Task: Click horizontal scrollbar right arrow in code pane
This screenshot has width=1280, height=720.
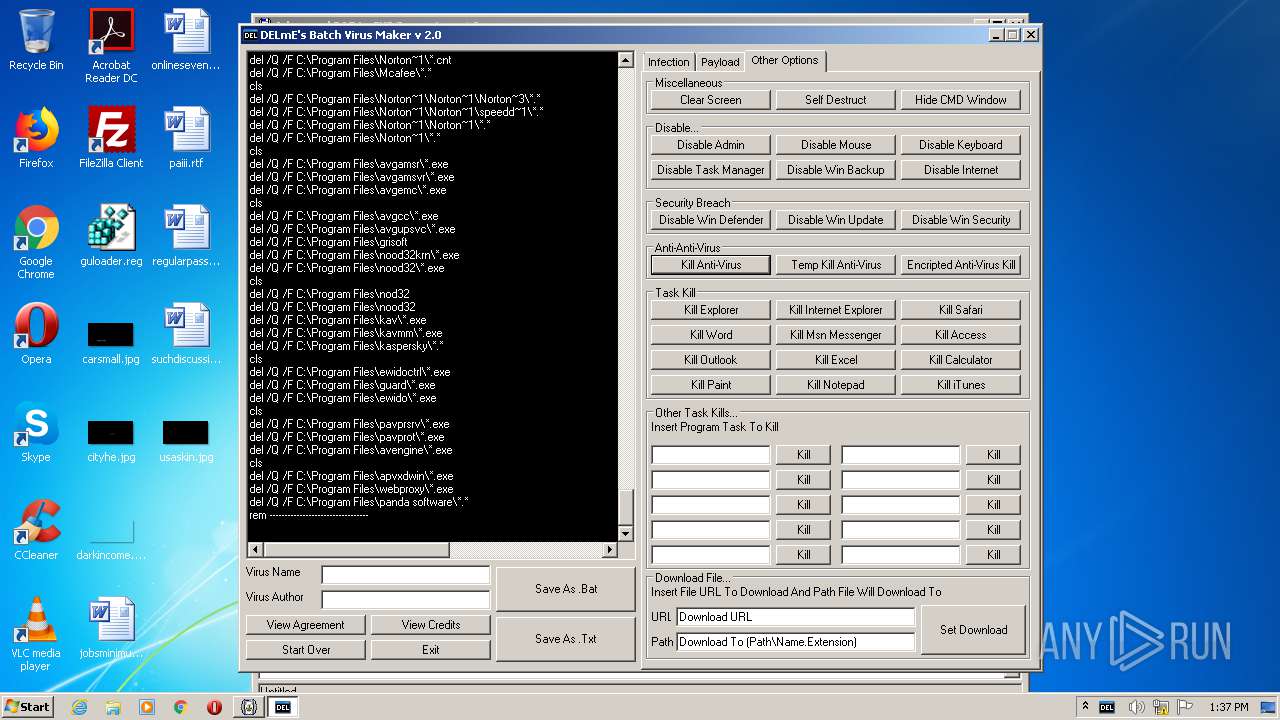Action: (x=610, y=550)
